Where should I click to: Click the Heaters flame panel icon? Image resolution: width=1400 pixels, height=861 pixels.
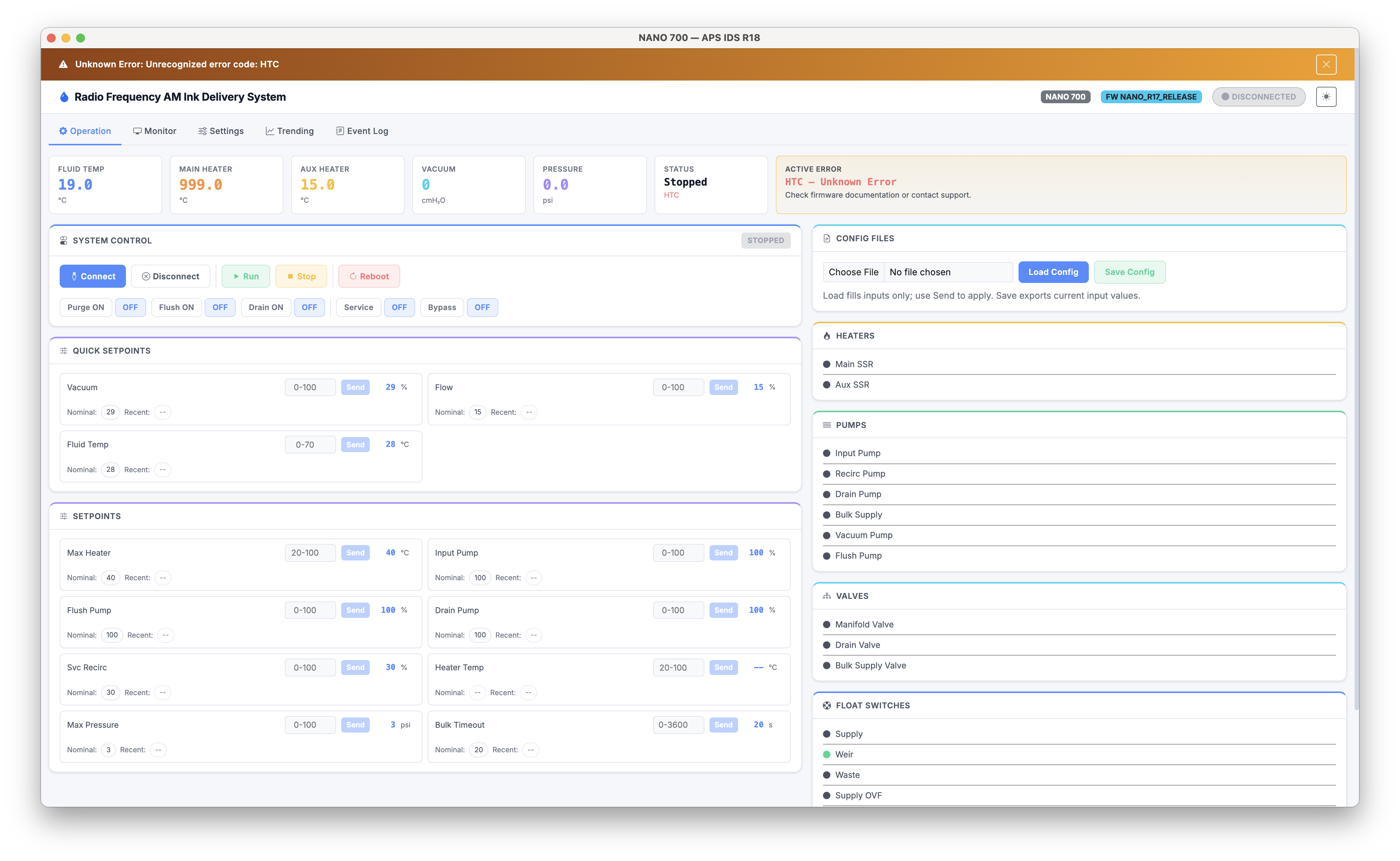(x=827, y=335)
